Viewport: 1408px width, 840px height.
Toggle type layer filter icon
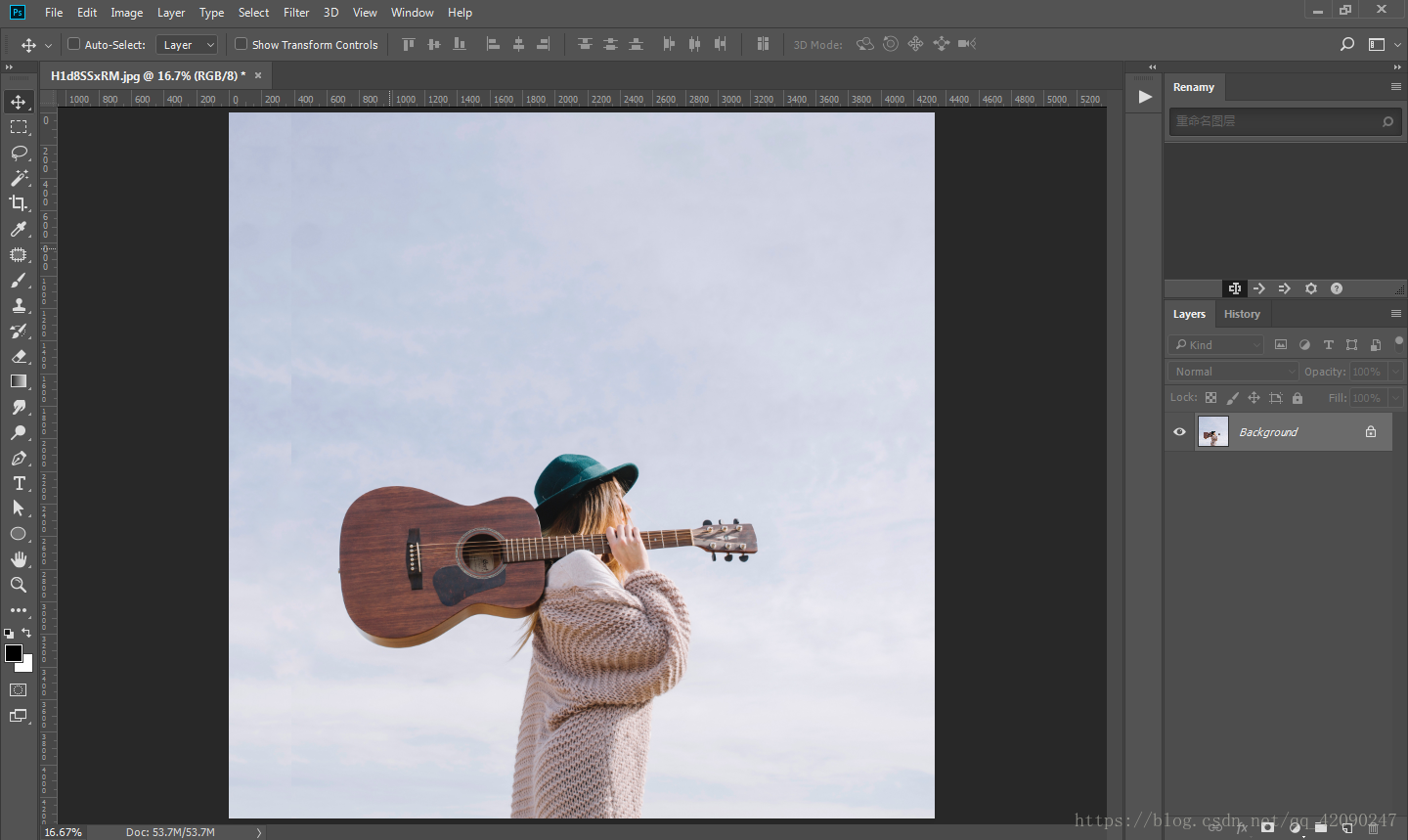point(1328,344)
